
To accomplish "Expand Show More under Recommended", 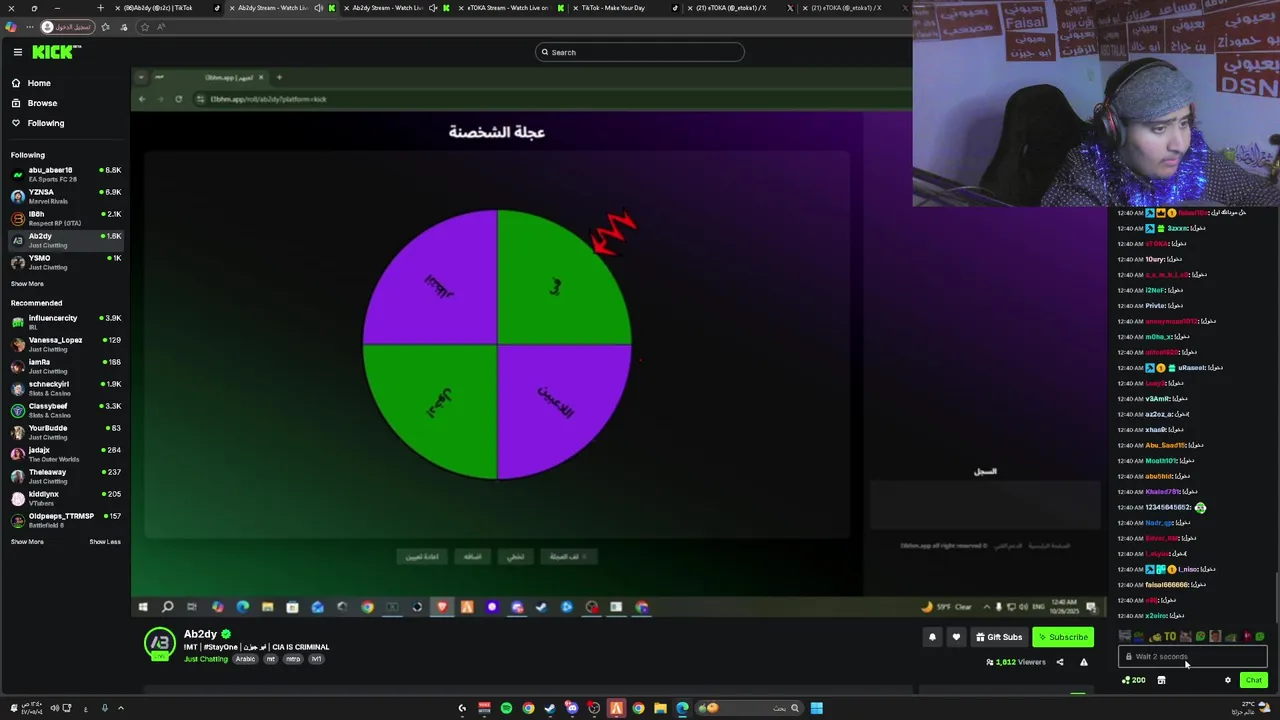I will coord(27,542).
